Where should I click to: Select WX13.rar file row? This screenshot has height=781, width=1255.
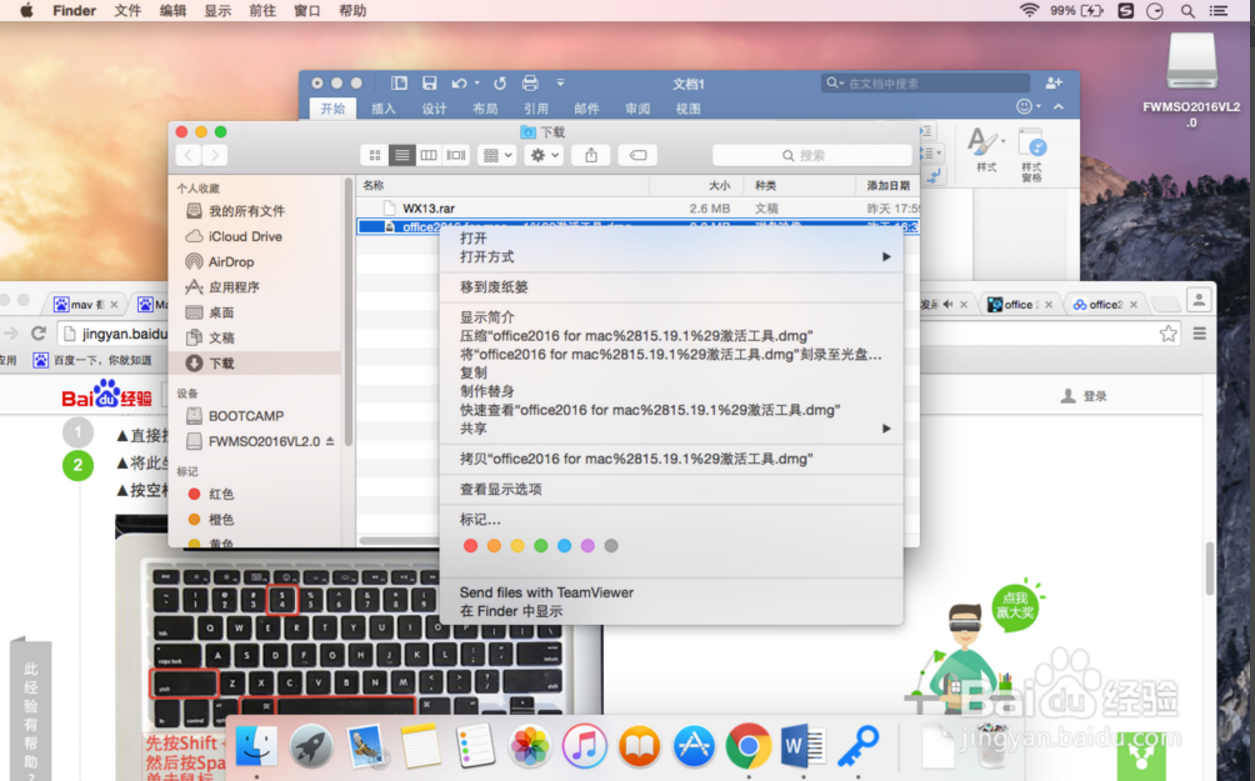point(638,208)
